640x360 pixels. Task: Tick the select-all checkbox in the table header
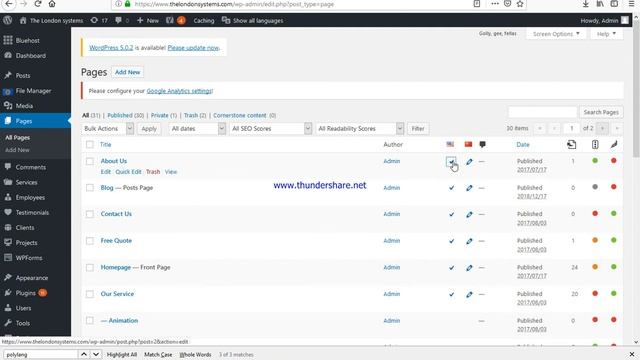90,144
